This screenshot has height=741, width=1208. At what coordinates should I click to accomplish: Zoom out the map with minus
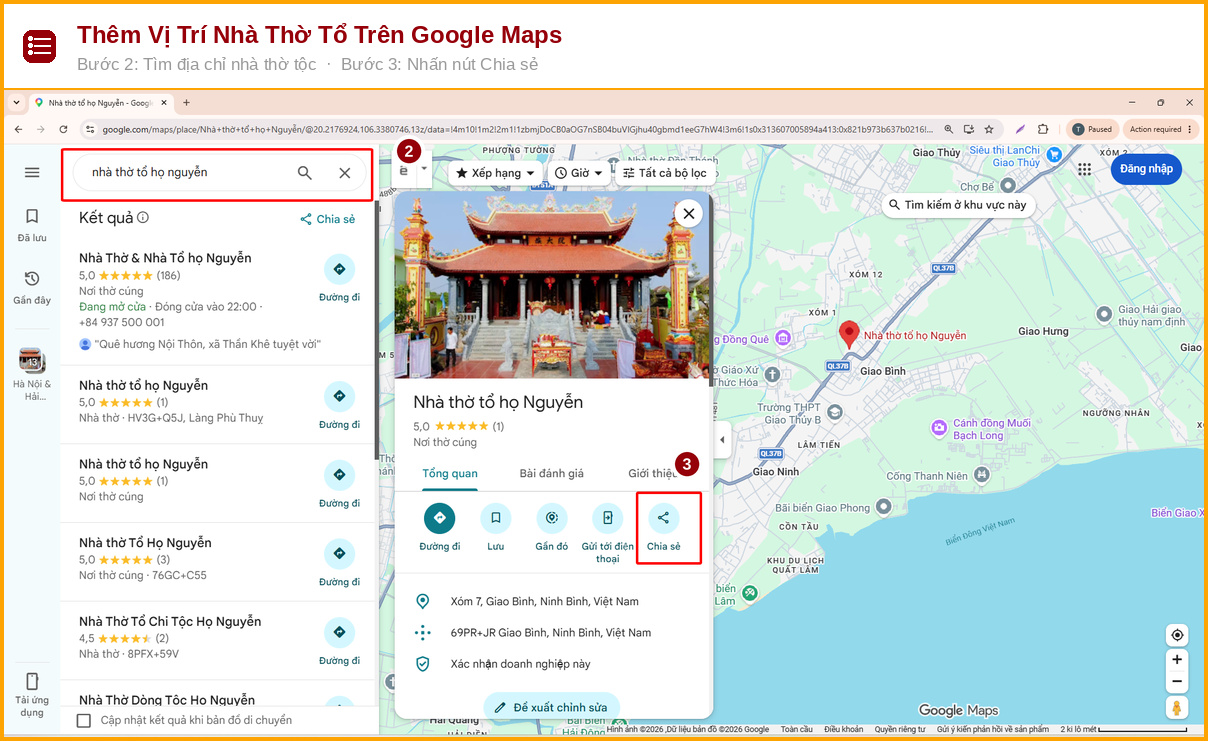point(1177,682)
